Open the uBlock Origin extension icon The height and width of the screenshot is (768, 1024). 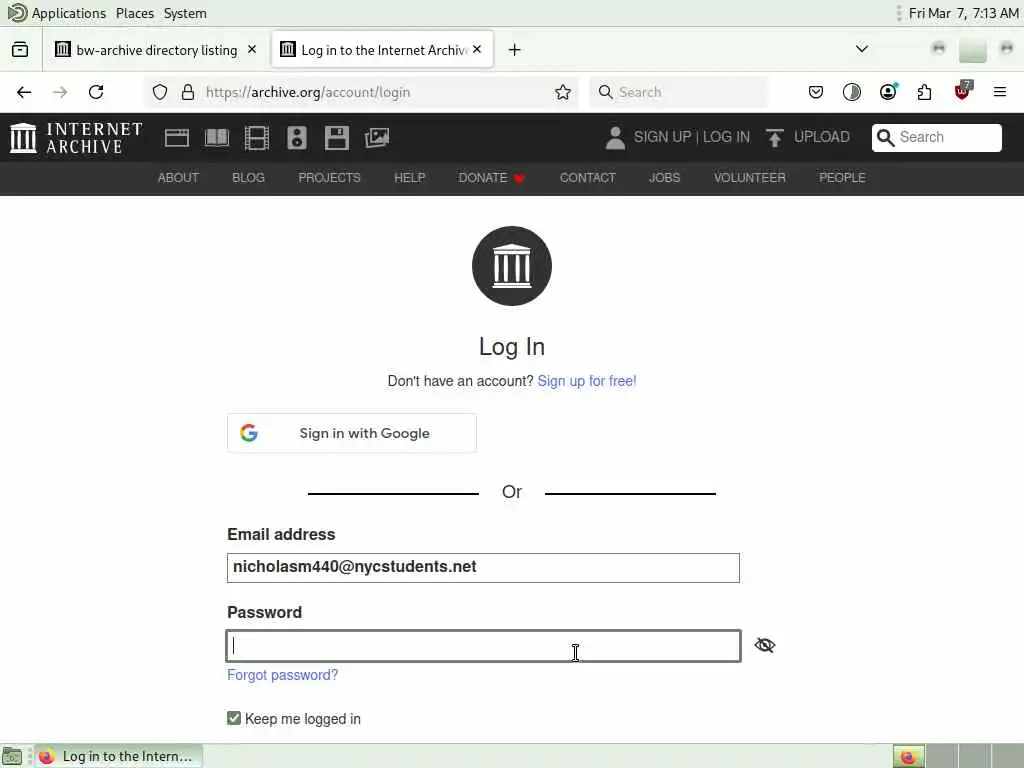tap(962, 91)
